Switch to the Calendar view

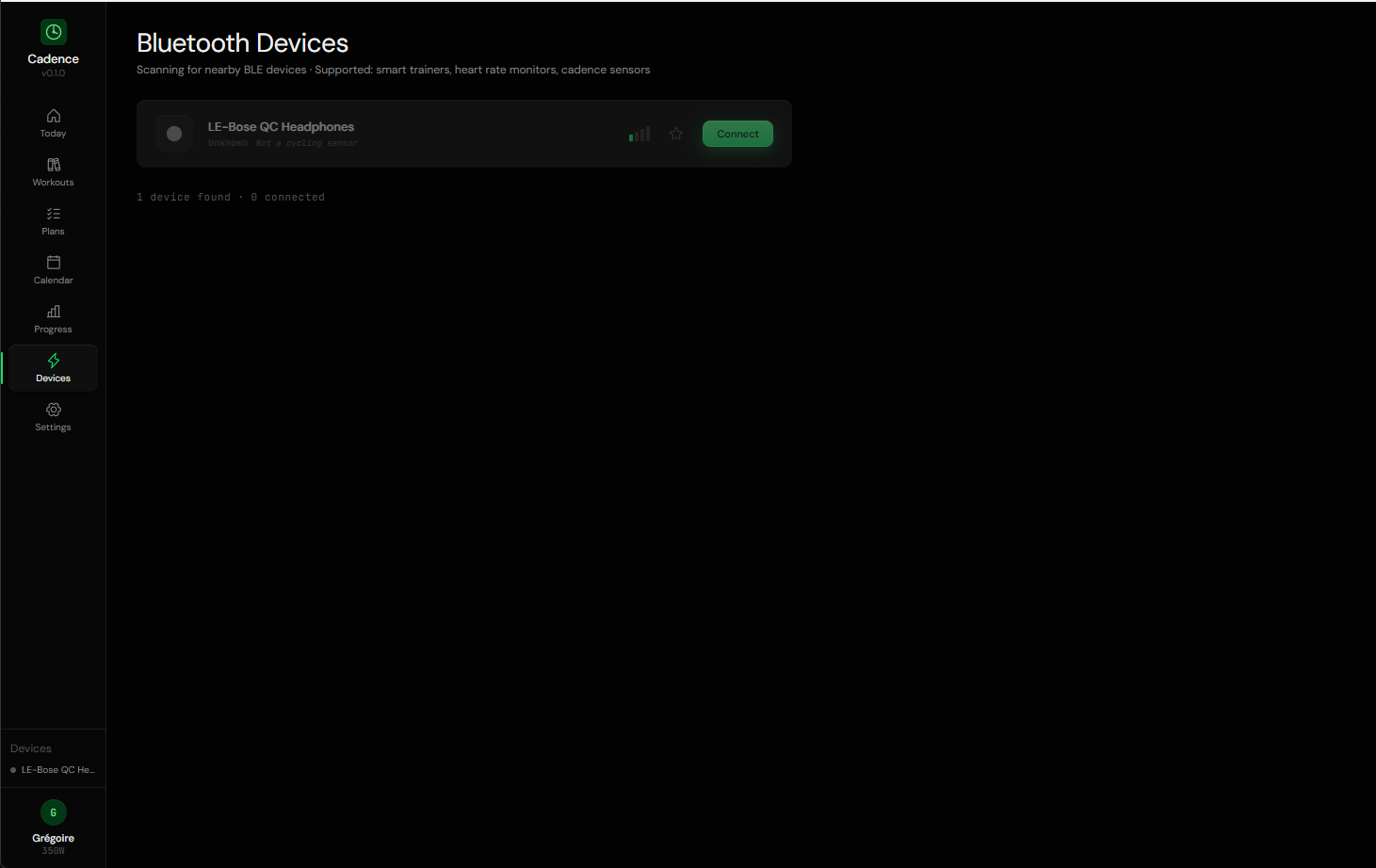[54, 270]
